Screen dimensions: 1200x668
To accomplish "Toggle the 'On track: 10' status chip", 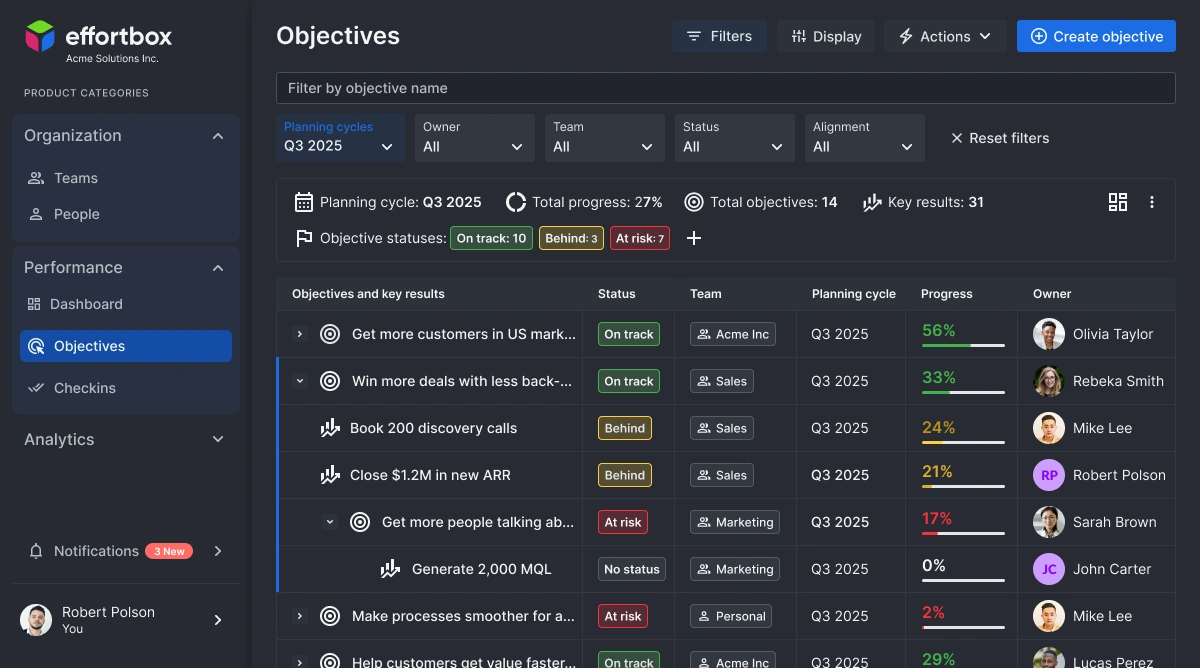I will click(491, 238).
